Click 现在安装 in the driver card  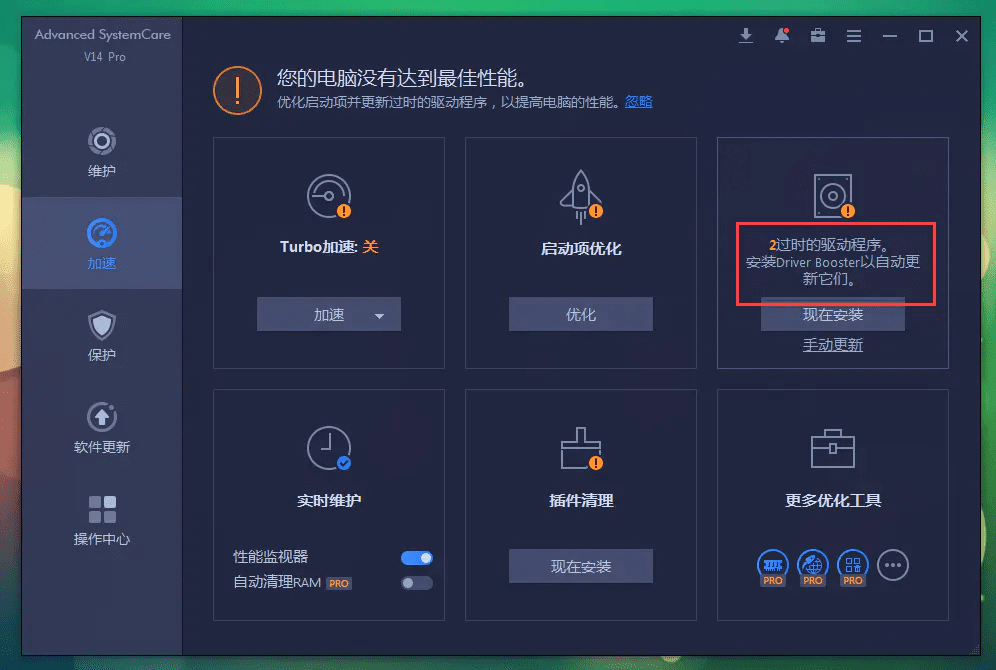pos(833,316)
